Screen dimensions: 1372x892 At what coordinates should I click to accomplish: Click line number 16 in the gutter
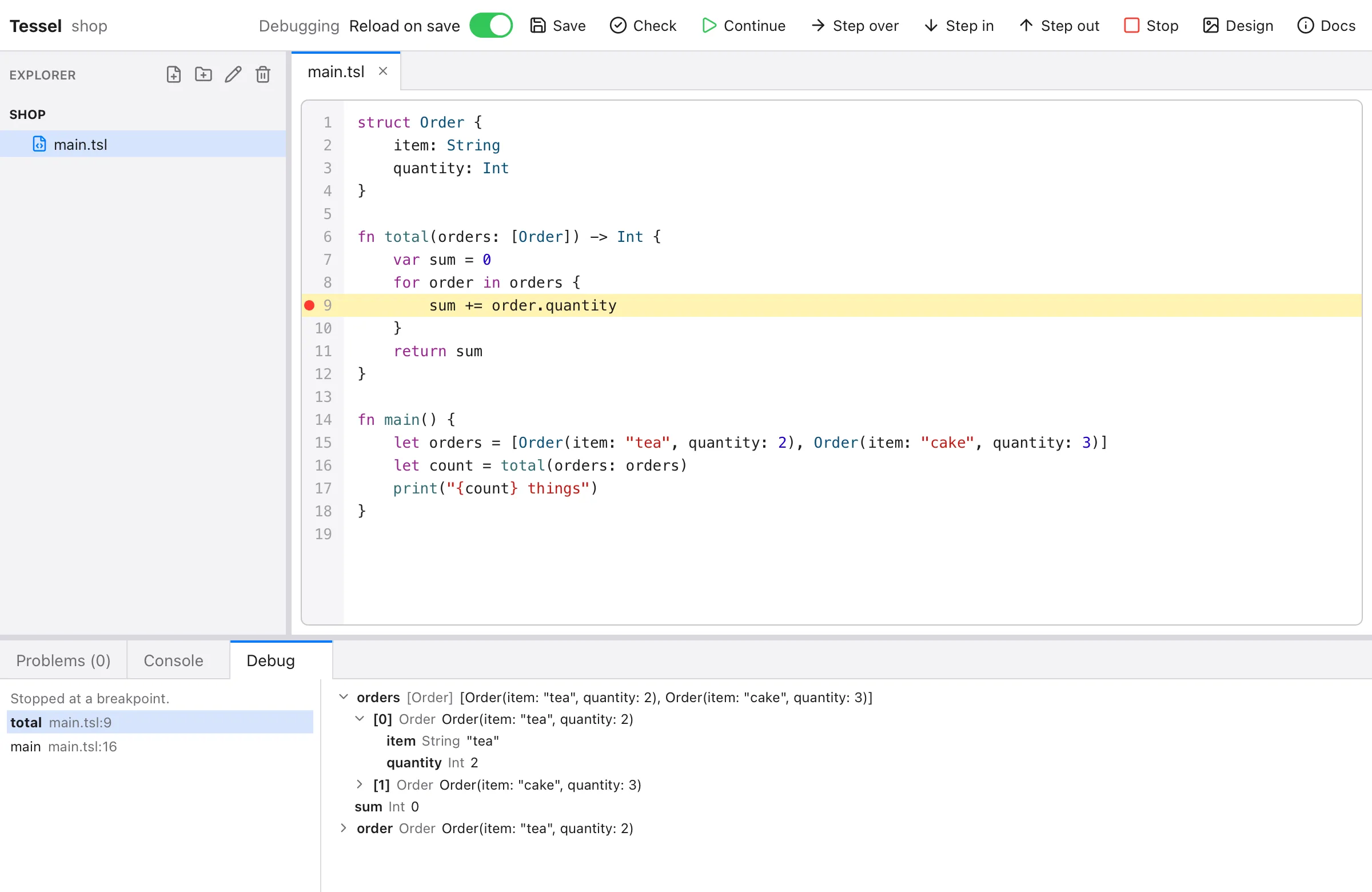[324, 465]
